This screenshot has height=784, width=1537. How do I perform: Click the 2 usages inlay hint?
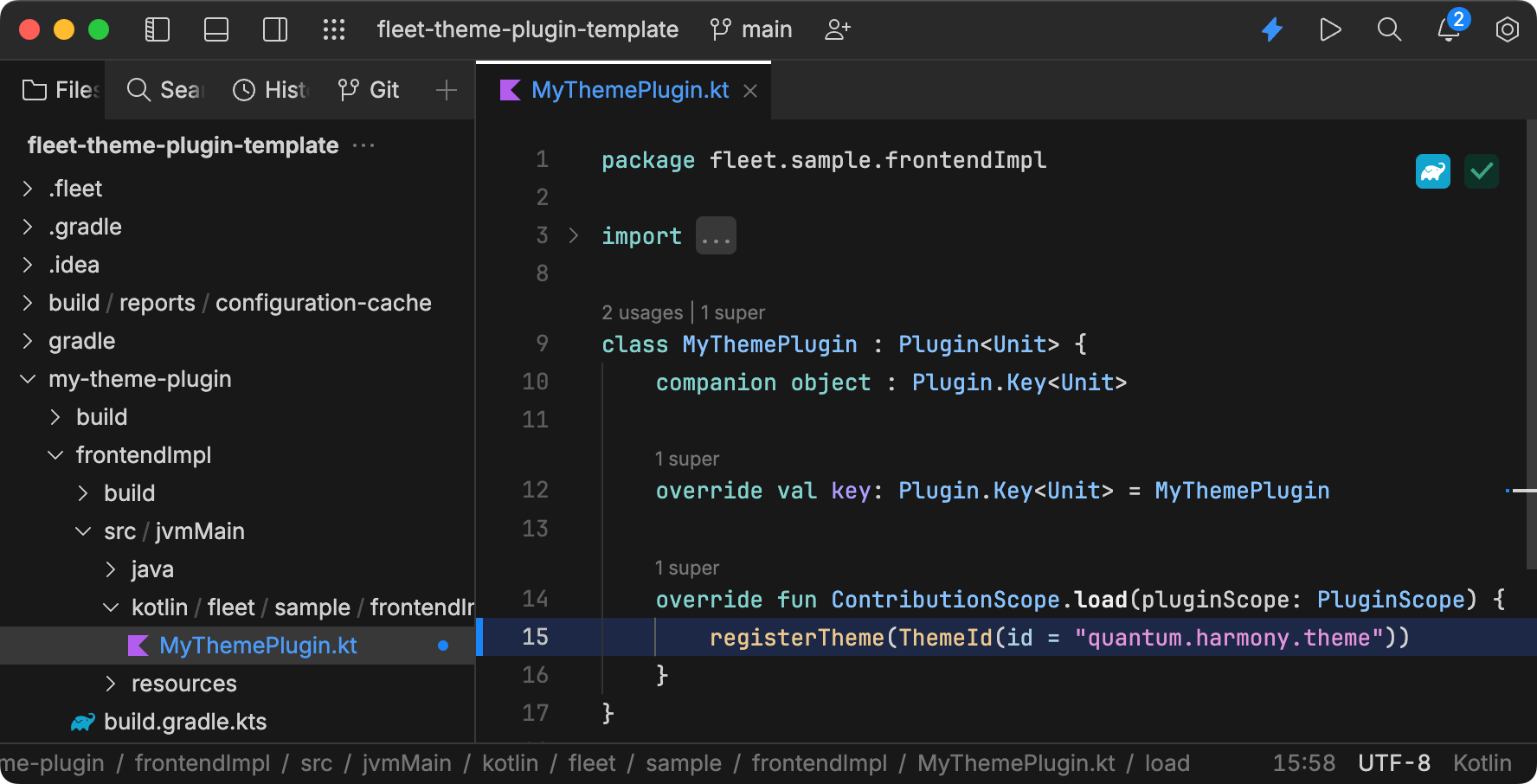coord(642,312)
